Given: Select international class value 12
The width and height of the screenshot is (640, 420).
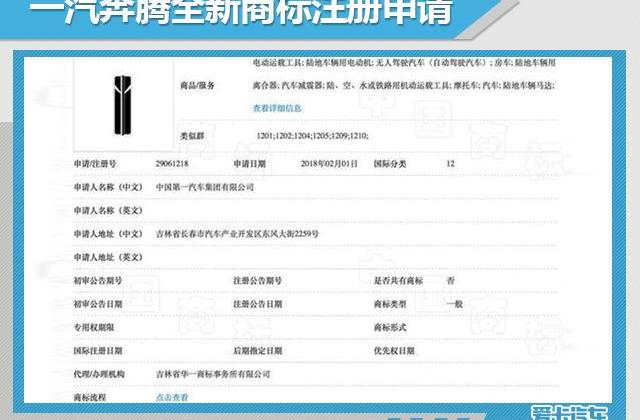Looking at the screenshot, I should click(x=450, y=164).
